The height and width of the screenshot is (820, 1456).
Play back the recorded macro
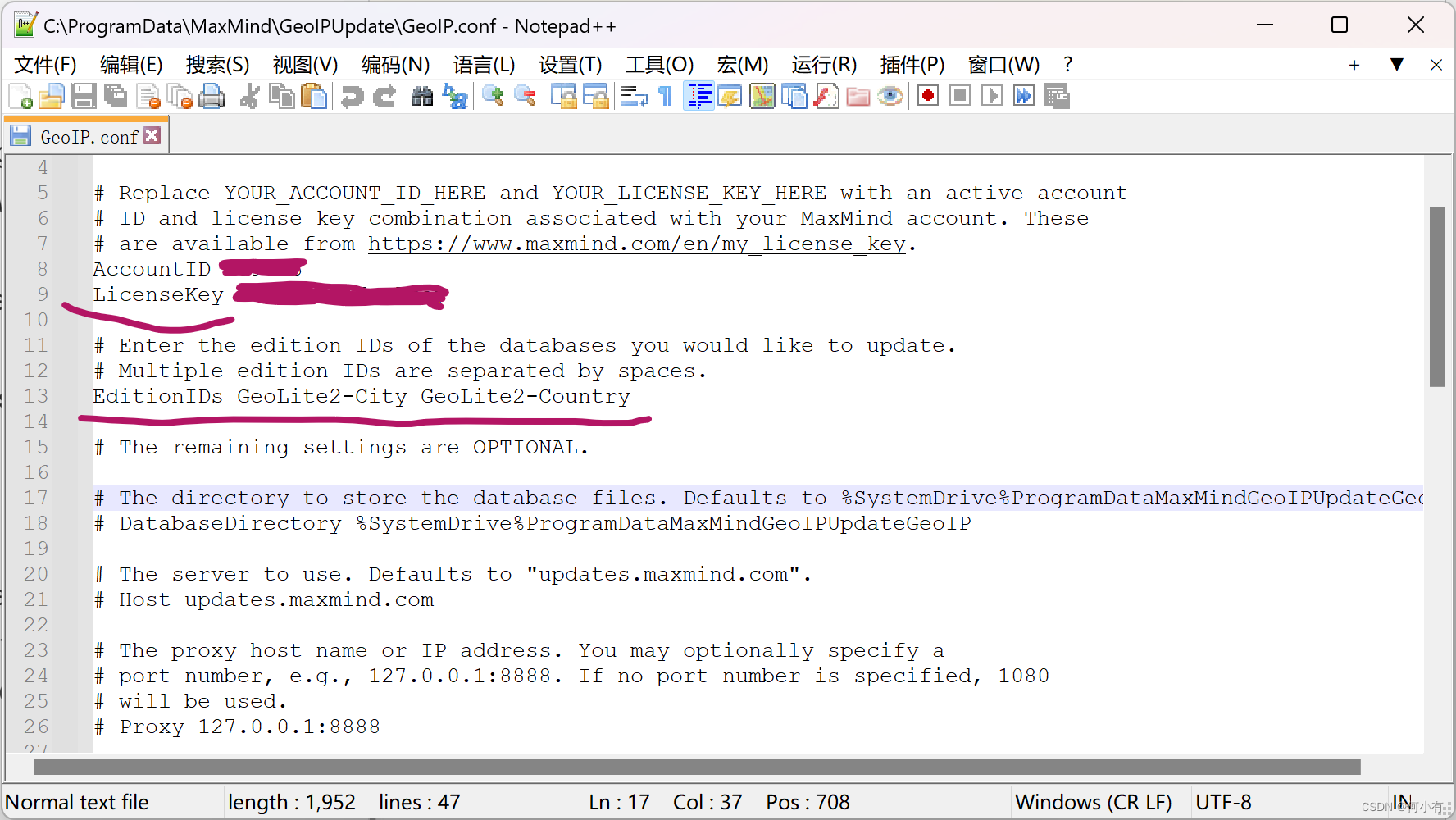click(x=992, y=97)
